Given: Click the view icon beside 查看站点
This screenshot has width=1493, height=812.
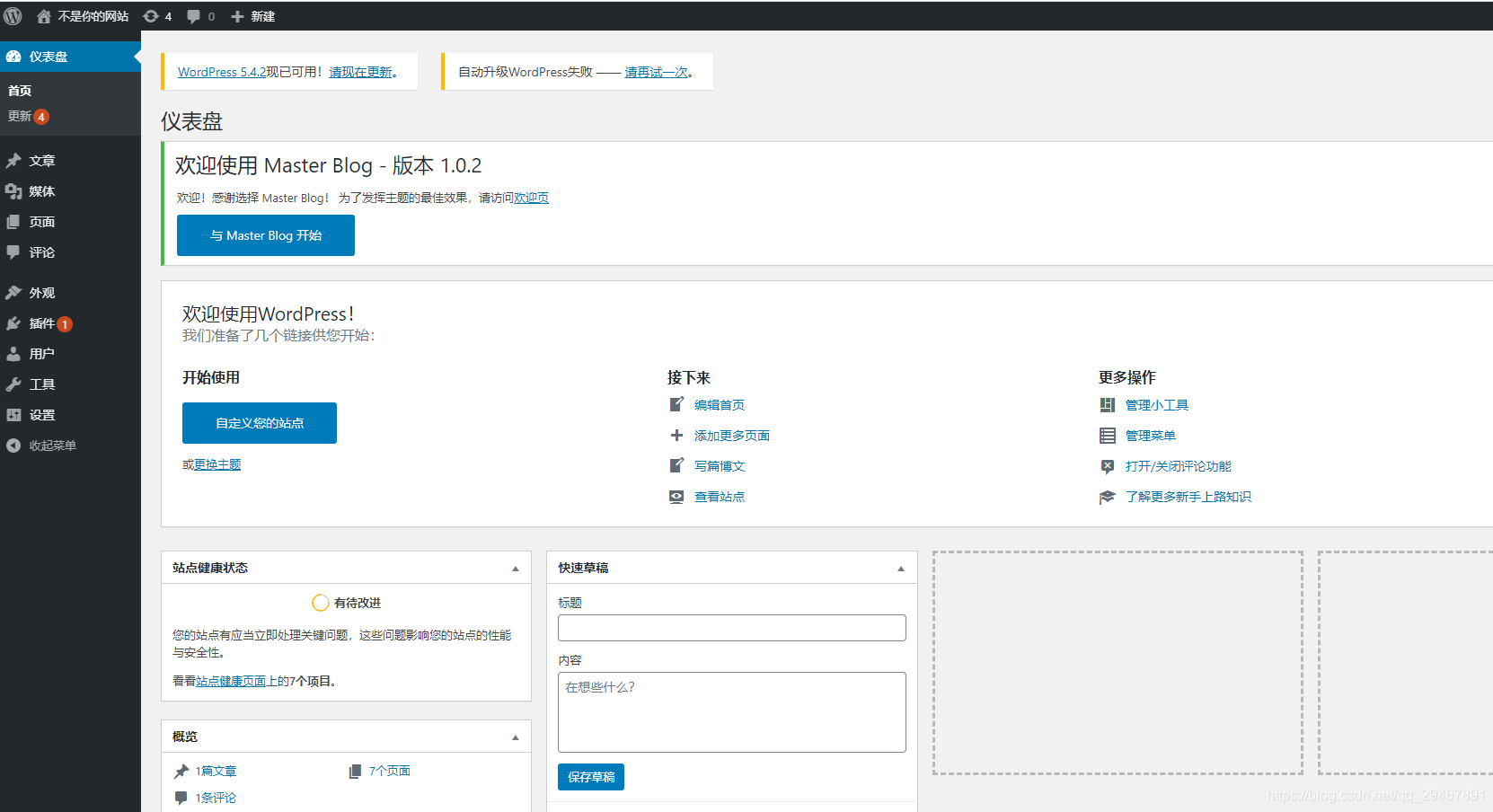Looking at the screenshot, I should [x=676, y=497].
